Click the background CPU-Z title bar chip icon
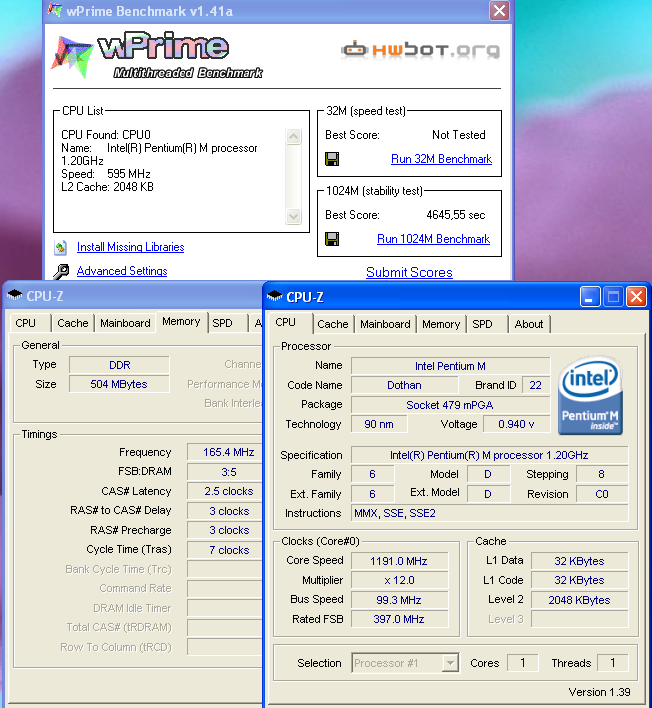 15,295
